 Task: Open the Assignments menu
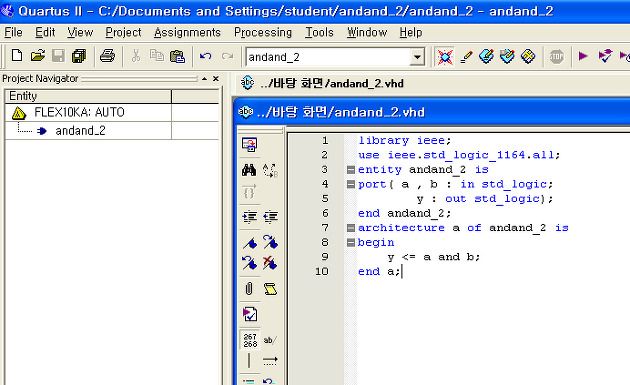click(187, 32)
